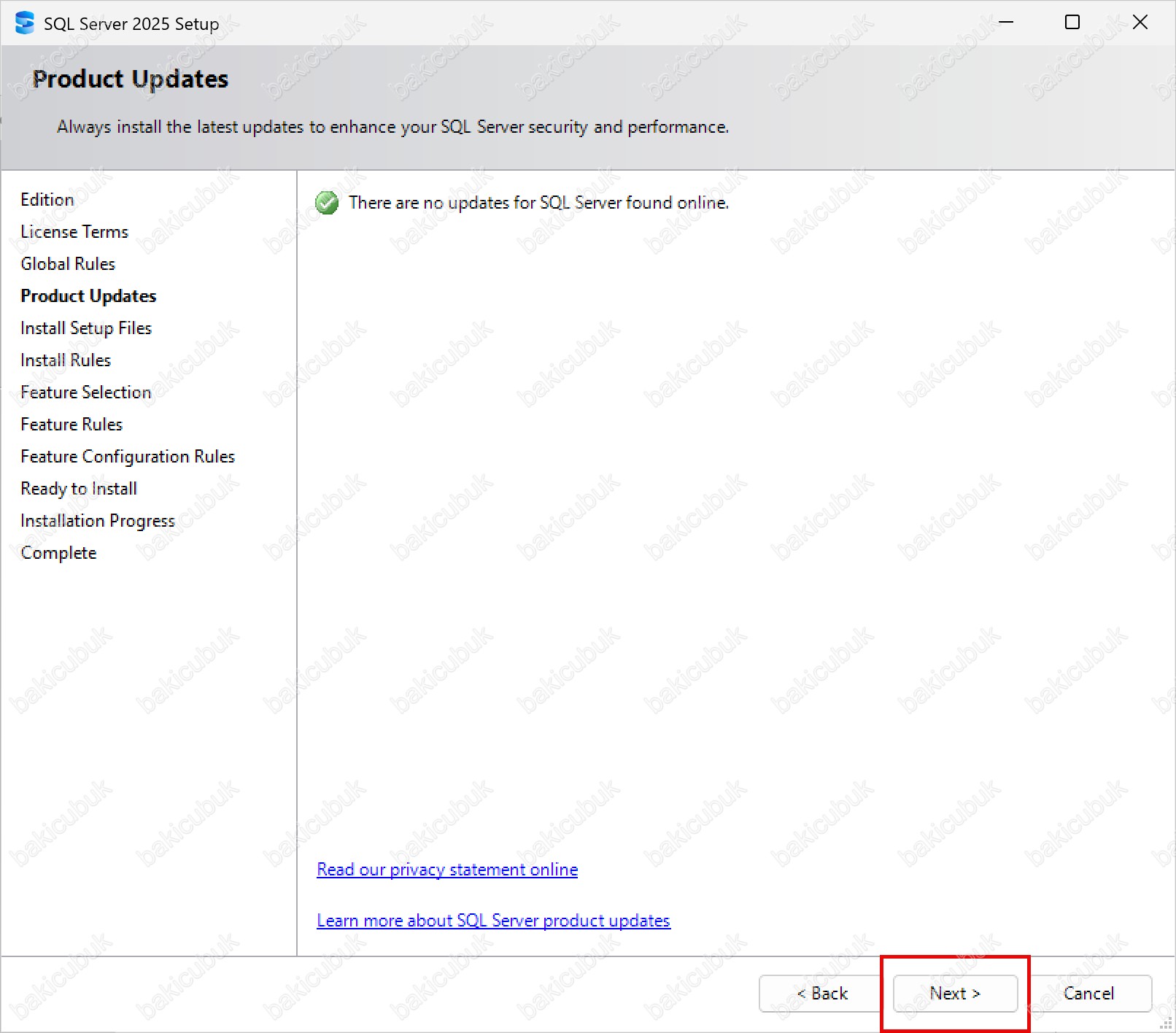This screenshot has height=1033, width=1176.
Task: Click the SQL Server setup title bar icon
Action: (24, 23)
